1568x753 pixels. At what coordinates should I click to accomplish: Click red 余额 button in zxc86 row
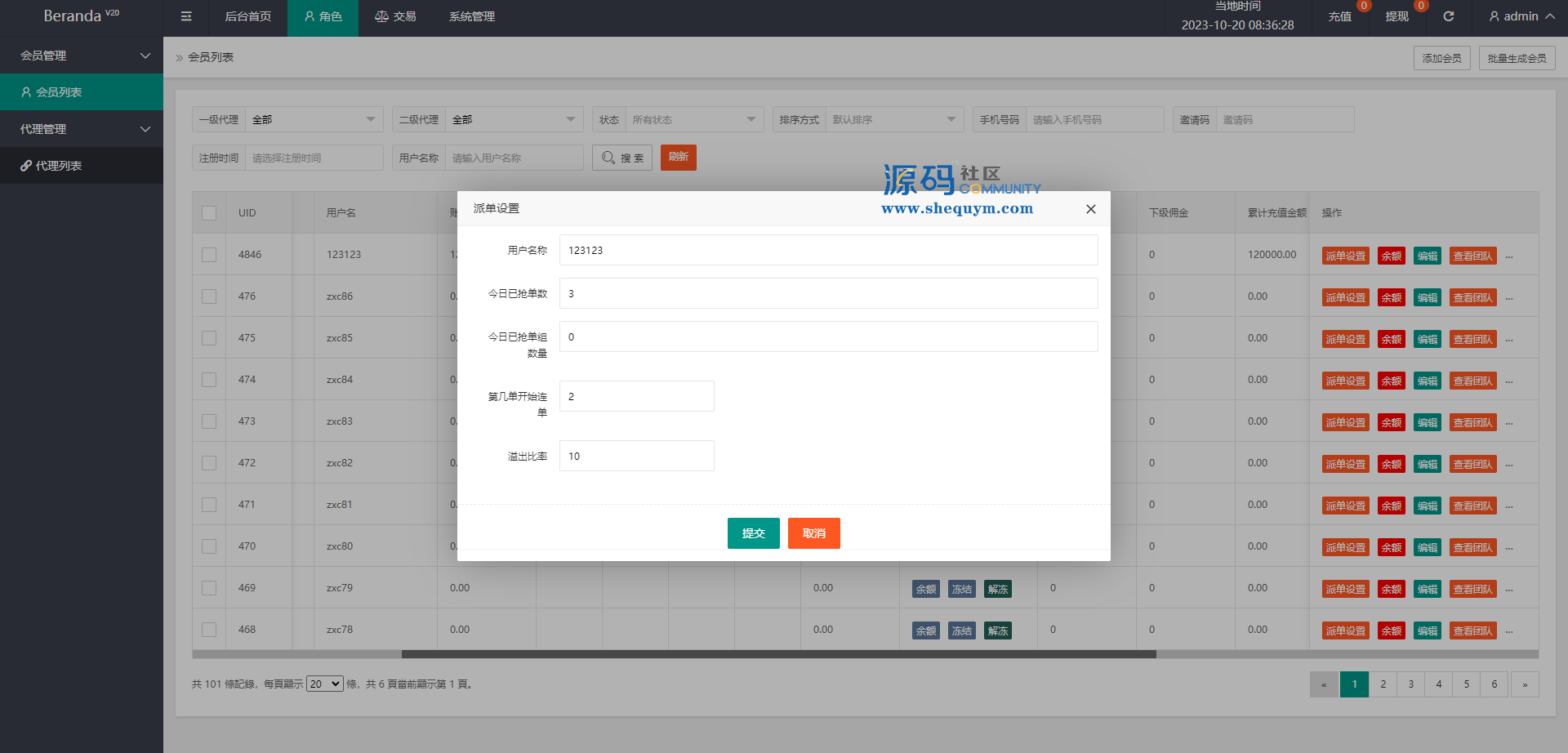pyautogui.click(x=1391, y=297)
